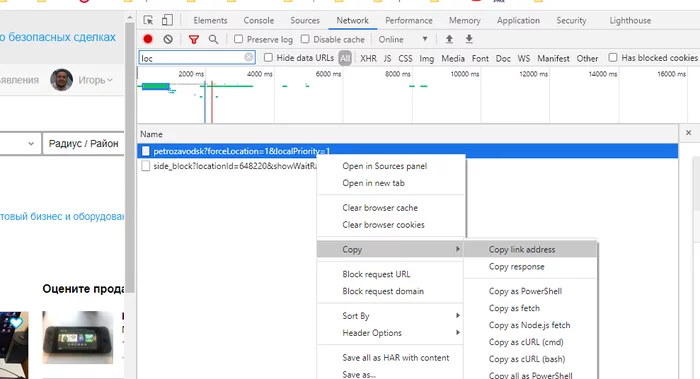The width and height of the screenshot is (700, 379).
Task: Toggle the red filter funnel icon
Action: point(194,39)
